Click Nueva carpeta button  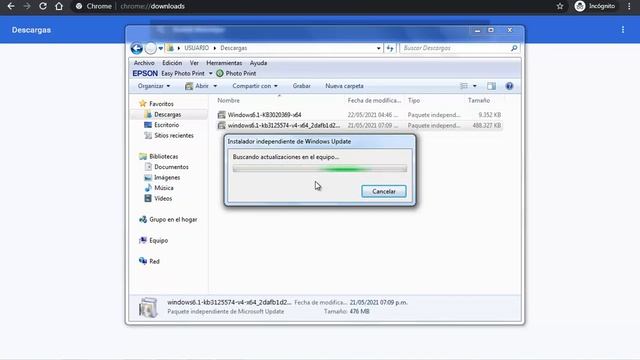coord(344,86)
